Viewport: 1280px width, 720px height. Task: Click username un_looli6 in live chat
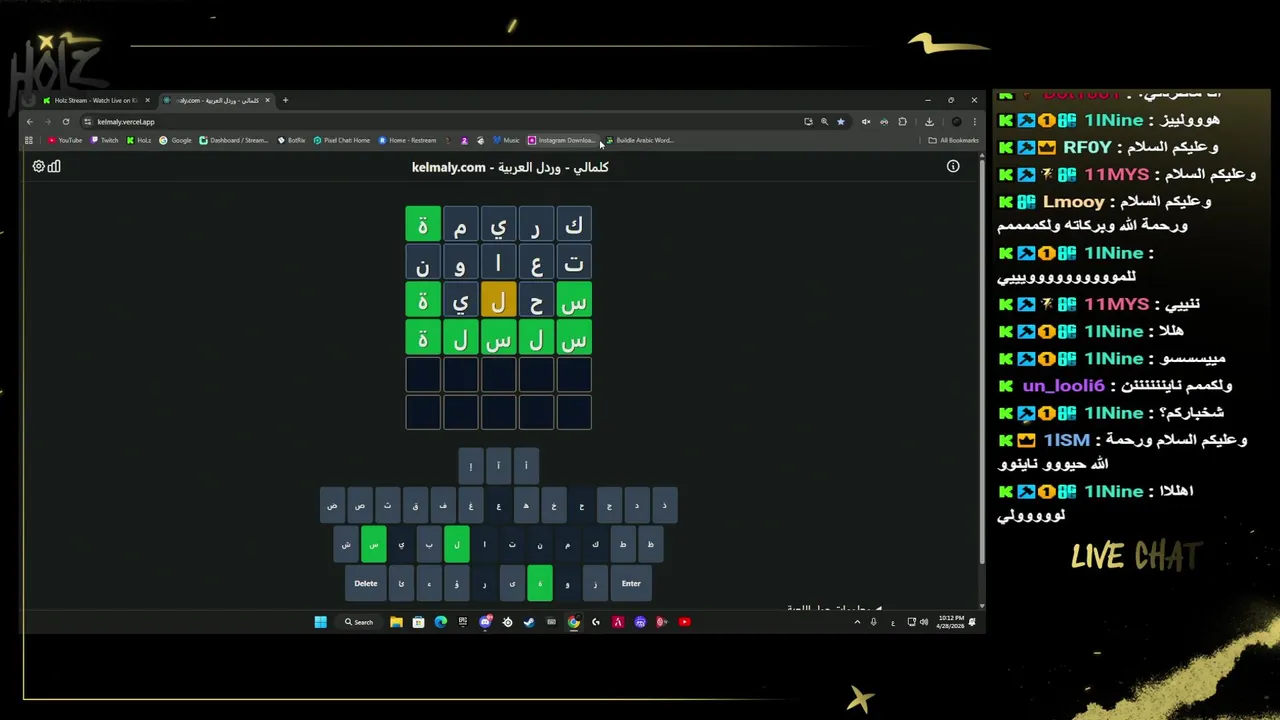coord(1063,386)
